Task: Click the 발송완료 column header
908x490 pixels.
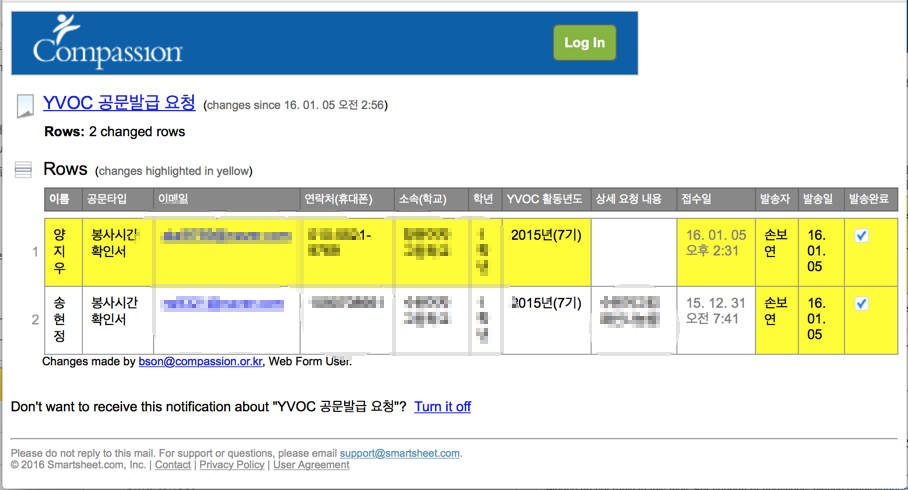Action: point(871,199)
